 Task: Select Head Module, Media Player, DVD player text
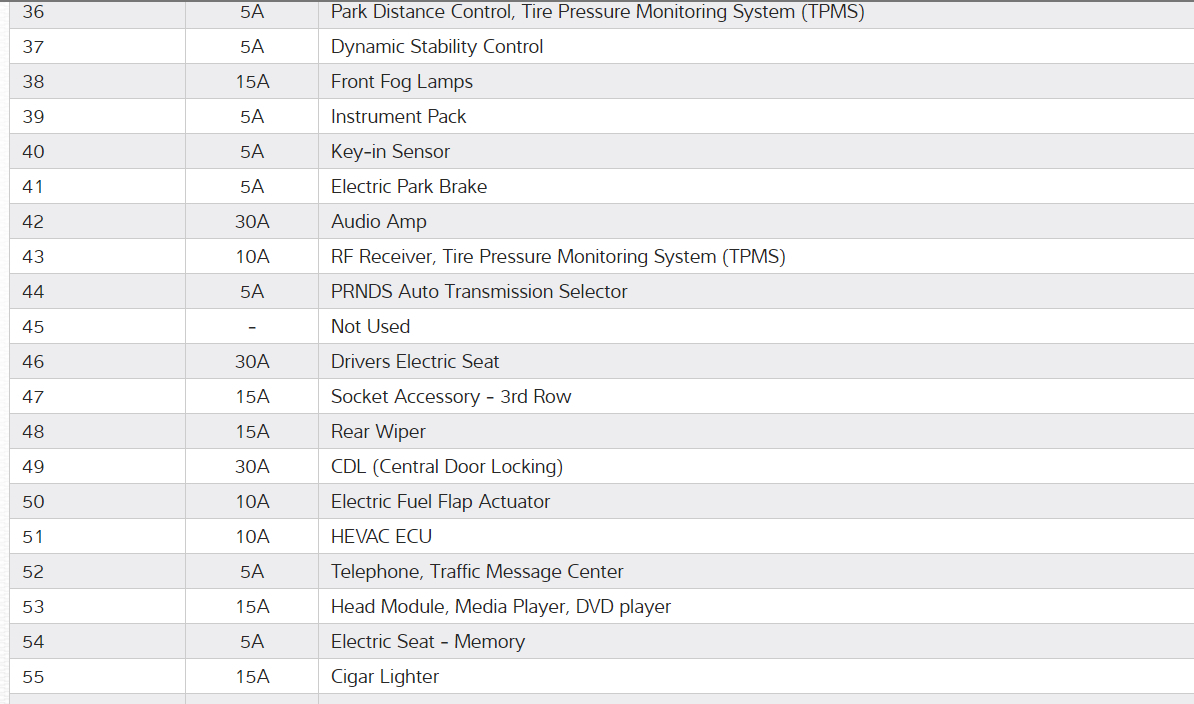coord(501,607)
